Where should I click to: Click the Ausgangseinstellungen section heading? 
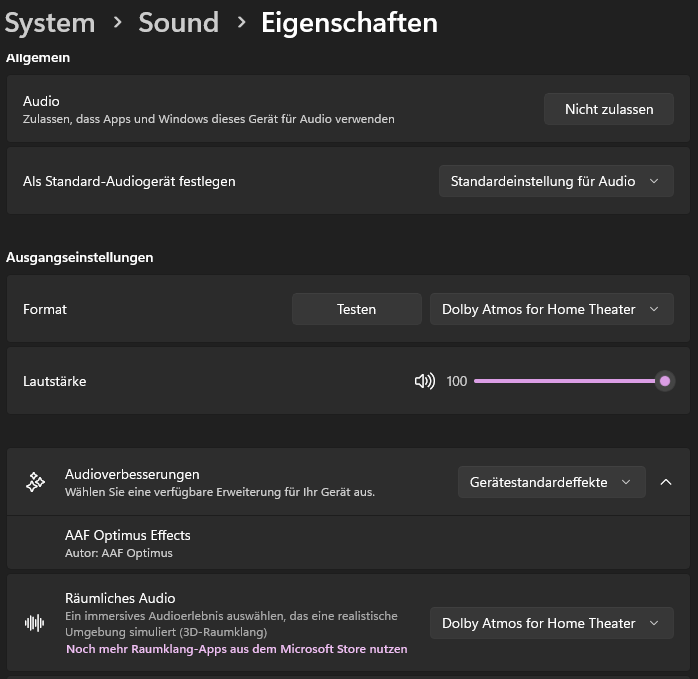(x=80, y=257)
